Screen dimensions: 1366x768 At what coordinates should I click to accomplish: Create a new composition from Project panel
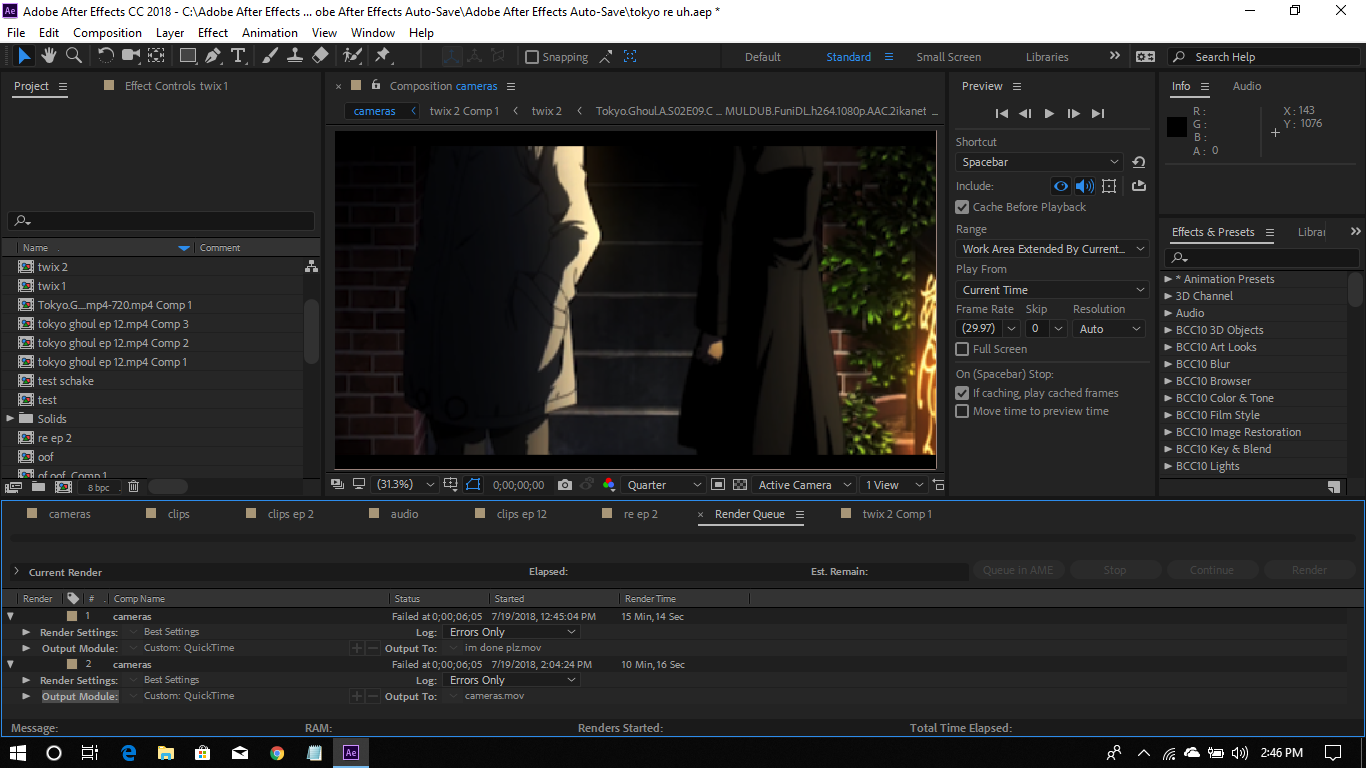(x=63, y=487)
